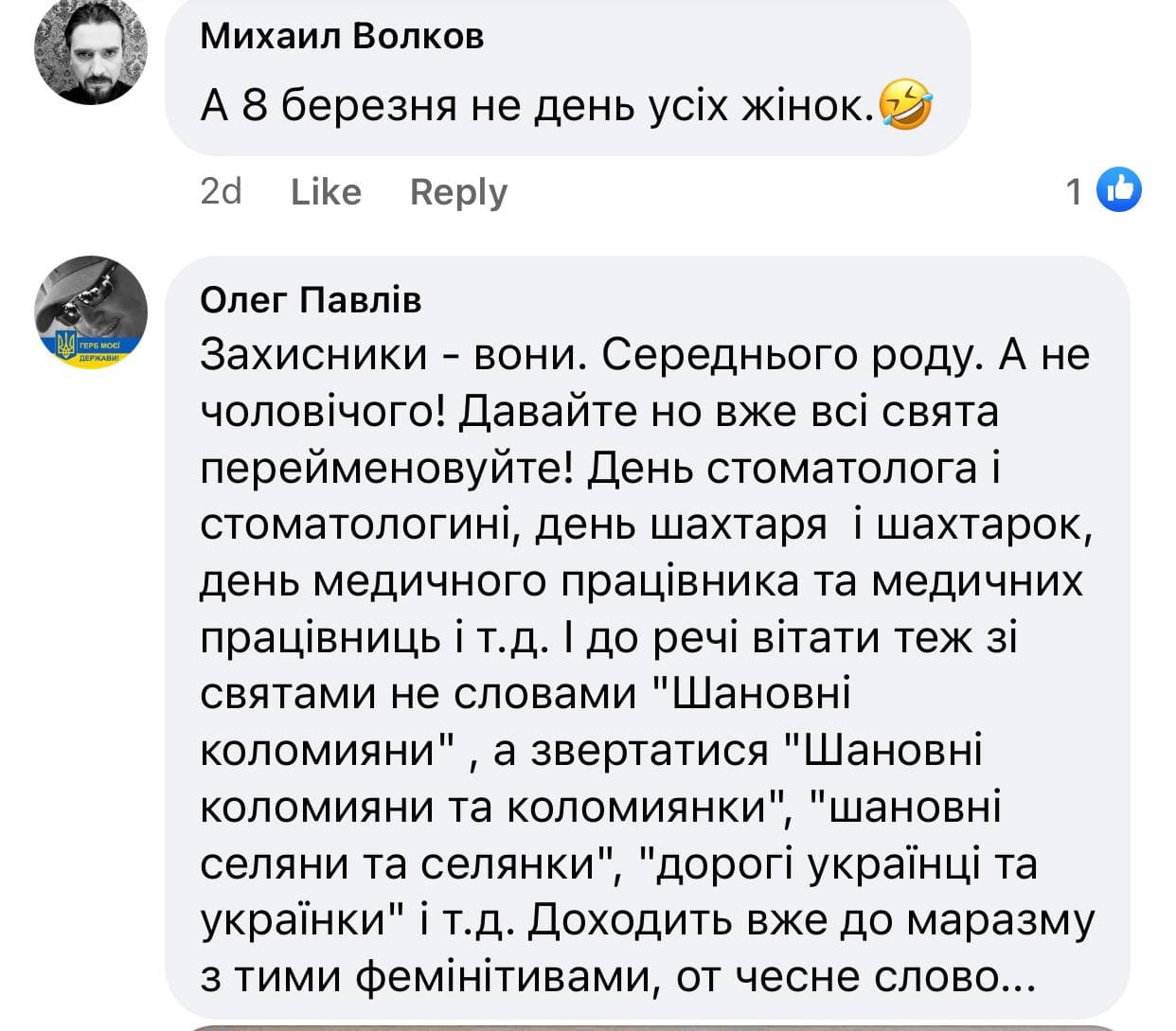This screenshot has height=1031, width=1176.
Task: Reply to Михаил Волков's comment
Action: click(x=458, y=192)
